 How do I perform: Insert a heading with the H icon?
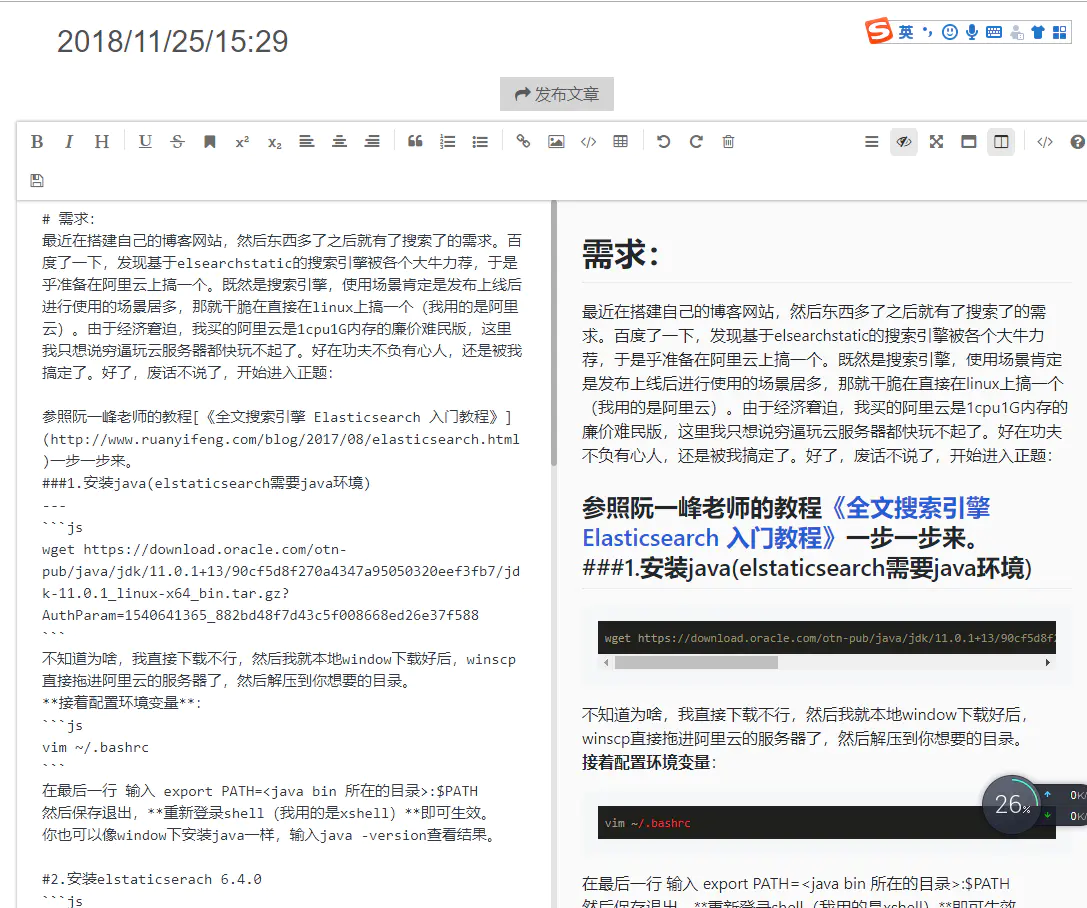[102, 142]
